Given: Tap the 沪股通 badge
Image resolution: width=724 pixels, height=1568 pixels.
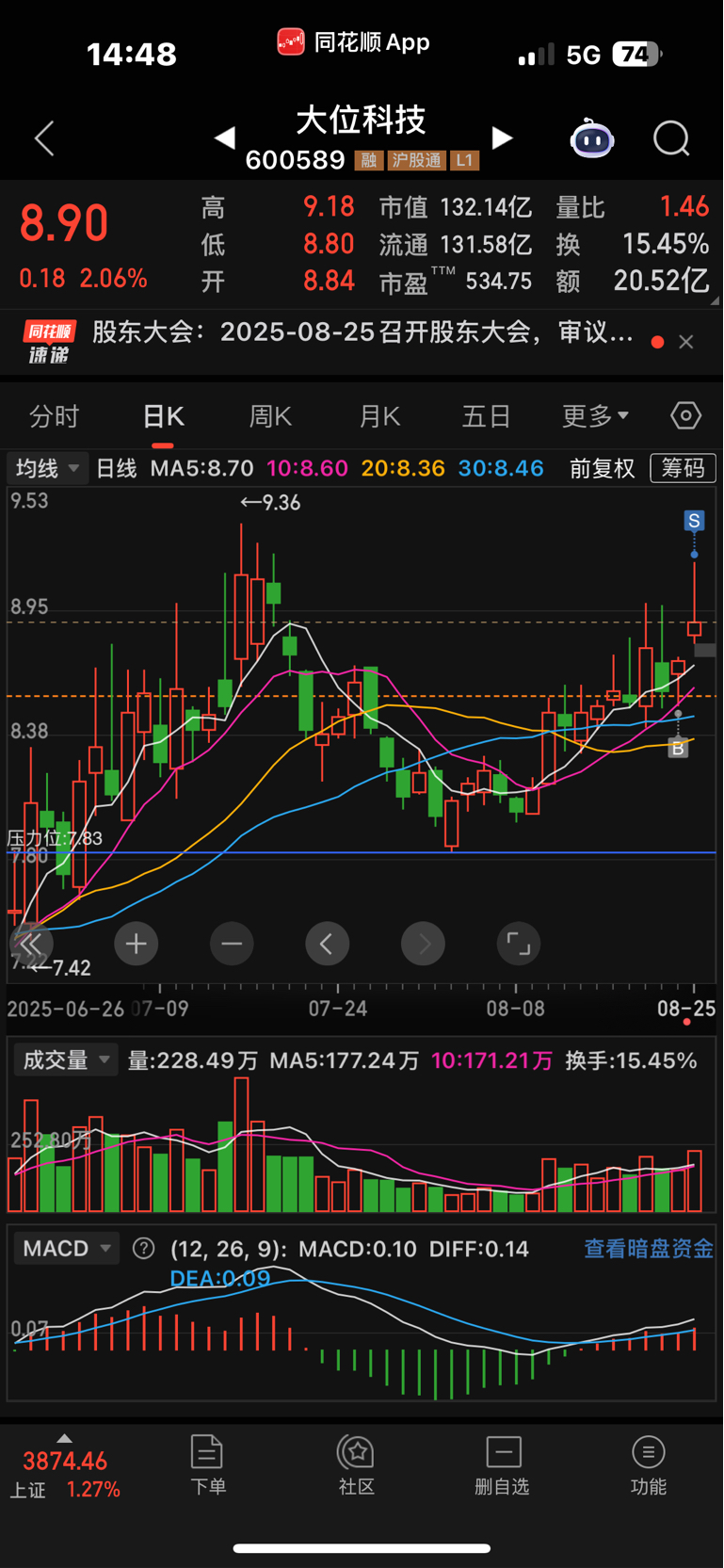Looking at the screenshot, I should click(x=416, y=161).
